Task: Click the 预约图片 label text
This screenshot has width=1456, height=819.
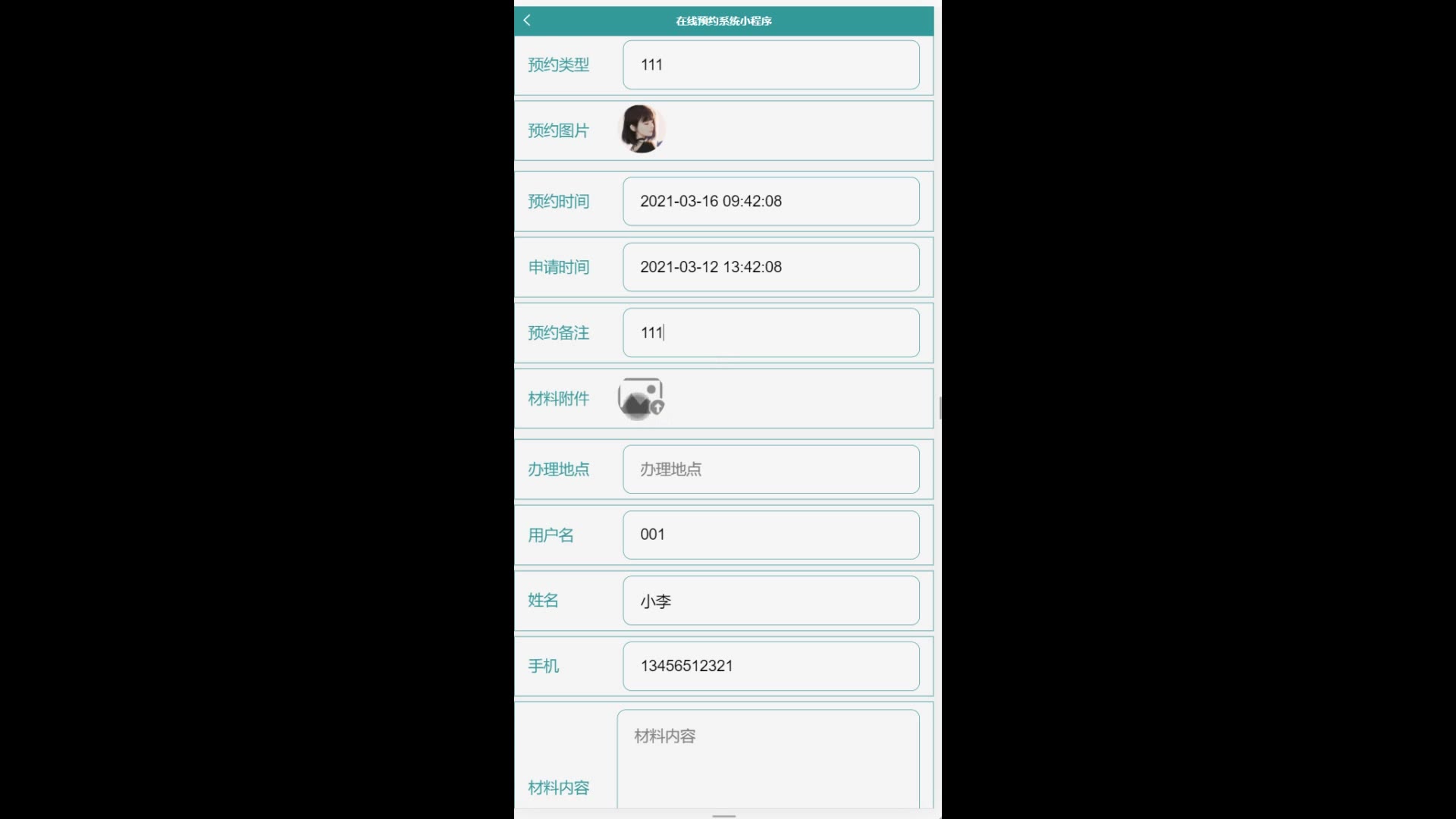Action: coord(558,130)
